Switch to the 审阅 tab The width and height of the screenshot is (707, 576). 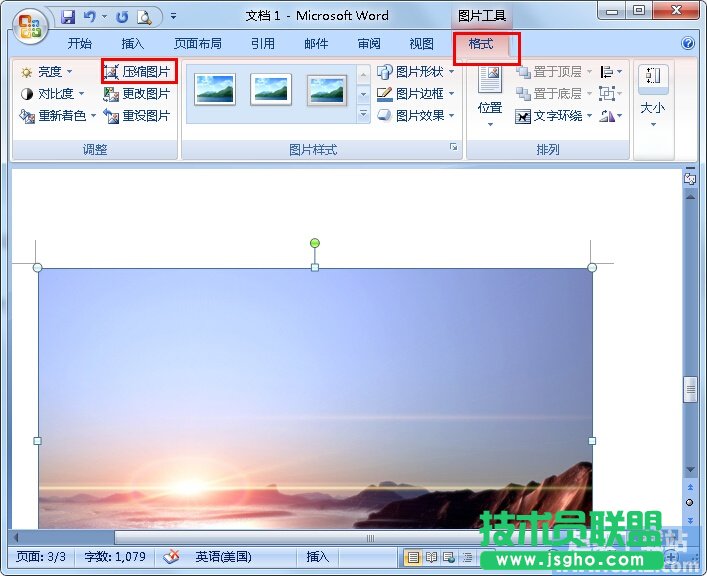369,43
